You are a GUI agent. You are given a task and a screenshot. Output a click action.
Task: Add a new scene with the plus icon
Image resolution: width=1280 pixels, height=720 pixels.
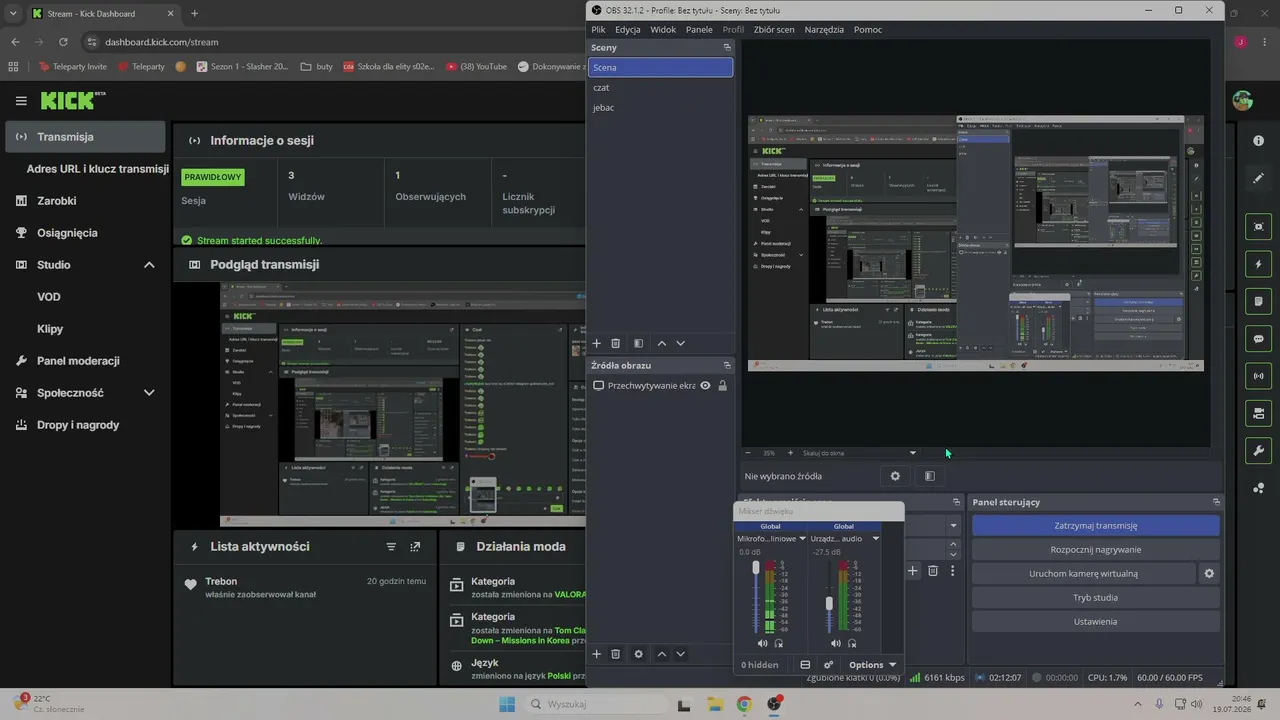(597, 343)
